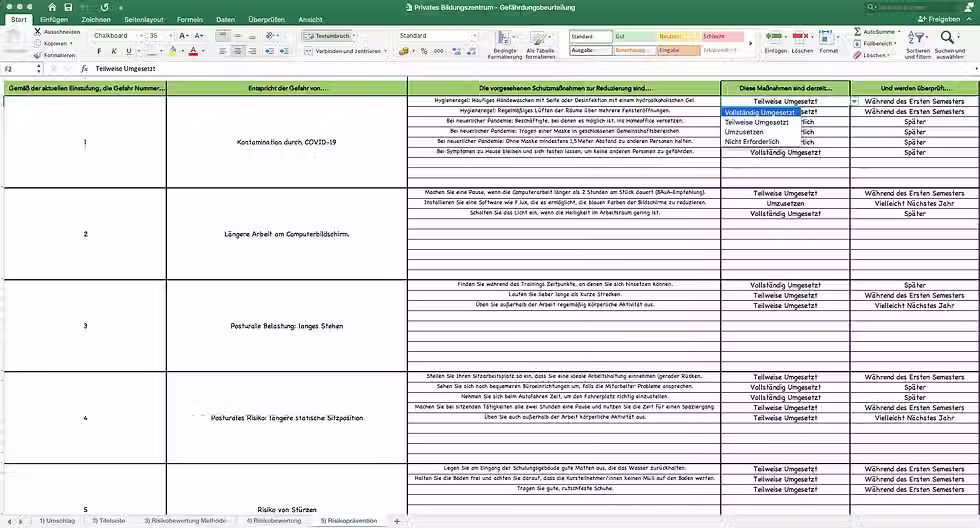Open the Einfügen ribbon tab
This screenshot has width=980, height=528.
(x=54, y=19)
